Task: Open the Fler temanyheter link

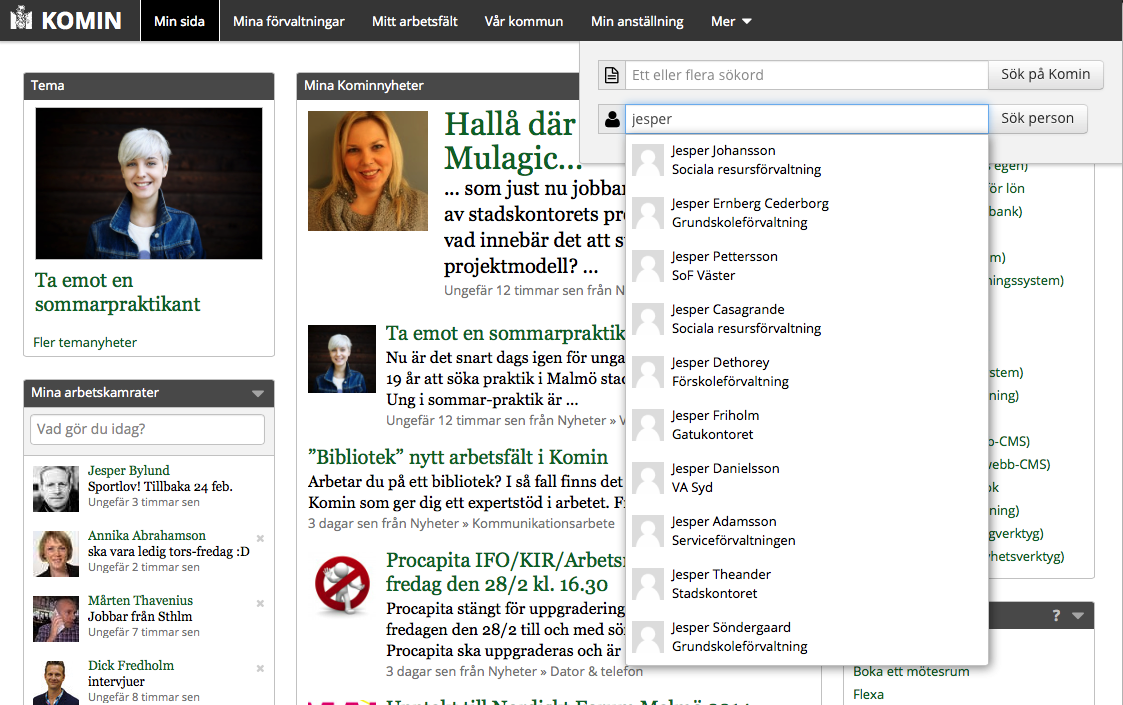Action: 85,342
